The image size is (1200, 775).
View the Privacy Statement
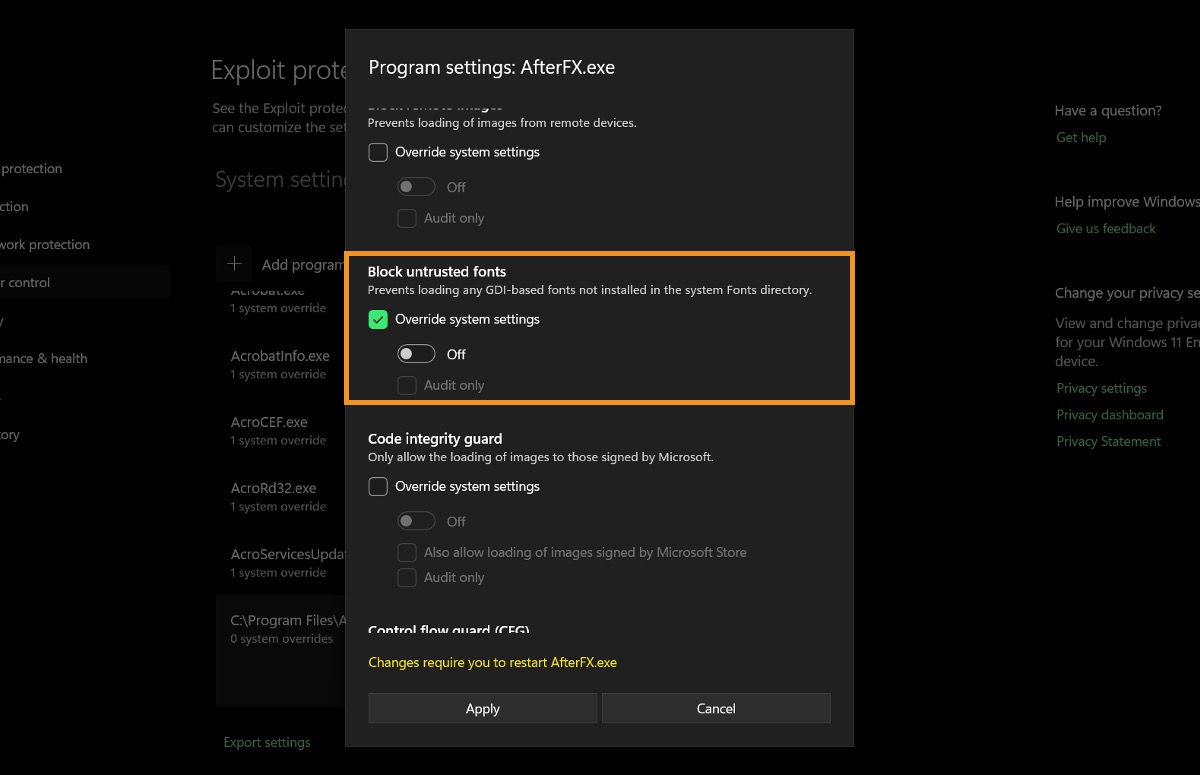tap(1108, 441)
